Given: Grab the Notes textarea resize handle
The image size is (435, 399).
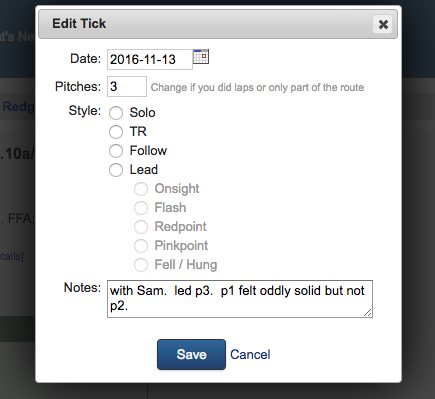Looking at the screenshot, I should 368,313.
